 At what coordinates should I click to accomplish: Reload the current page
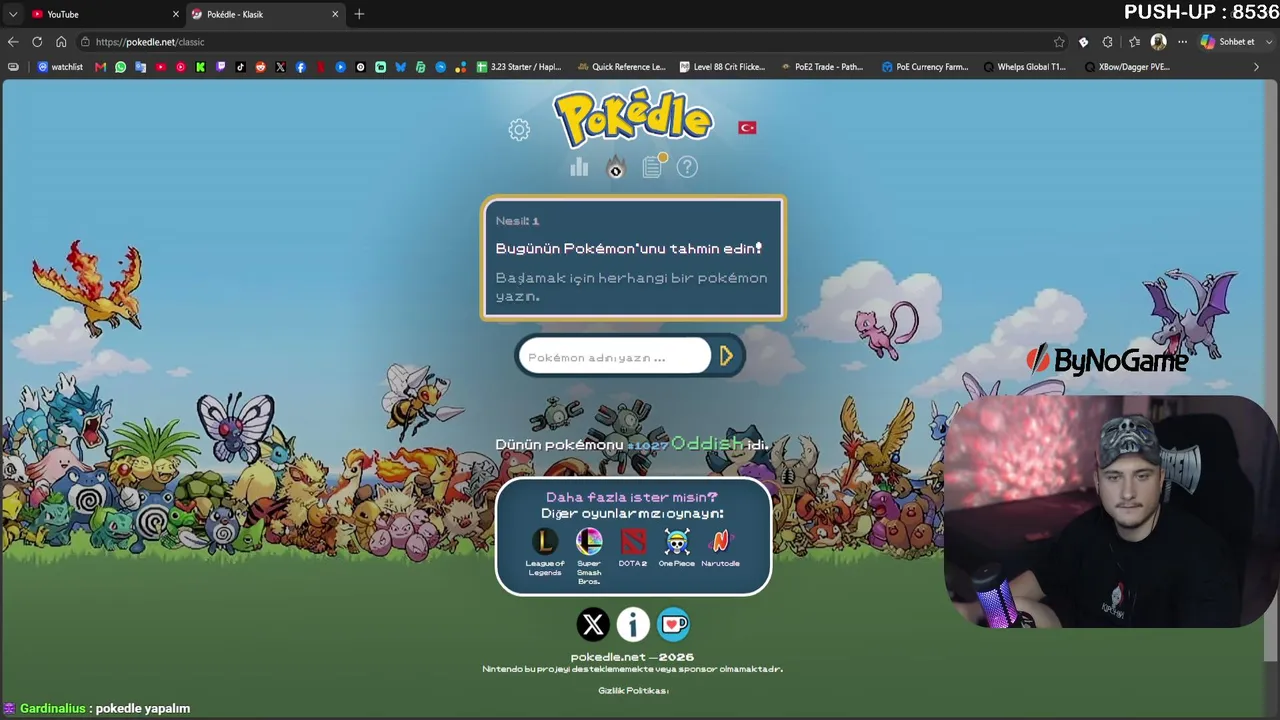pos(37,42)
